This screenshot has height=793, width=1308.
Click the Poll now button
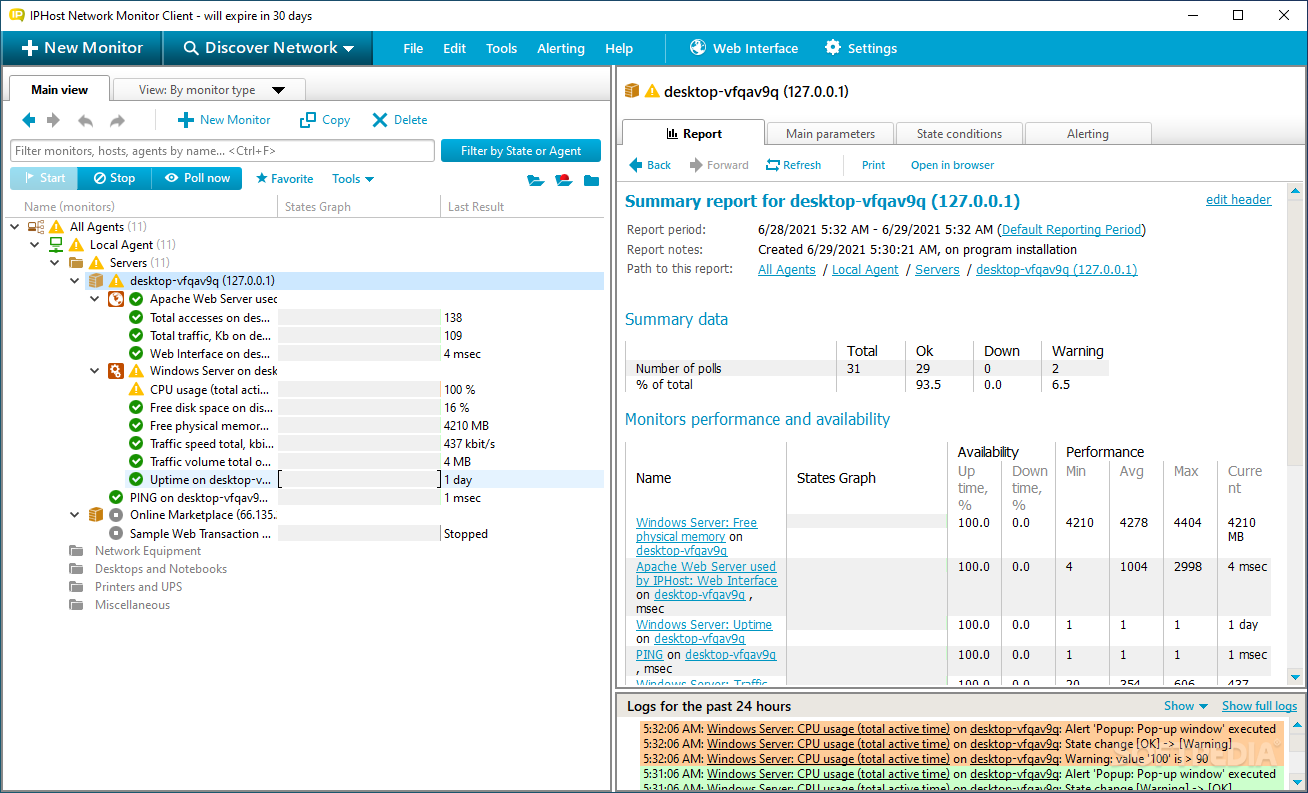197,178
